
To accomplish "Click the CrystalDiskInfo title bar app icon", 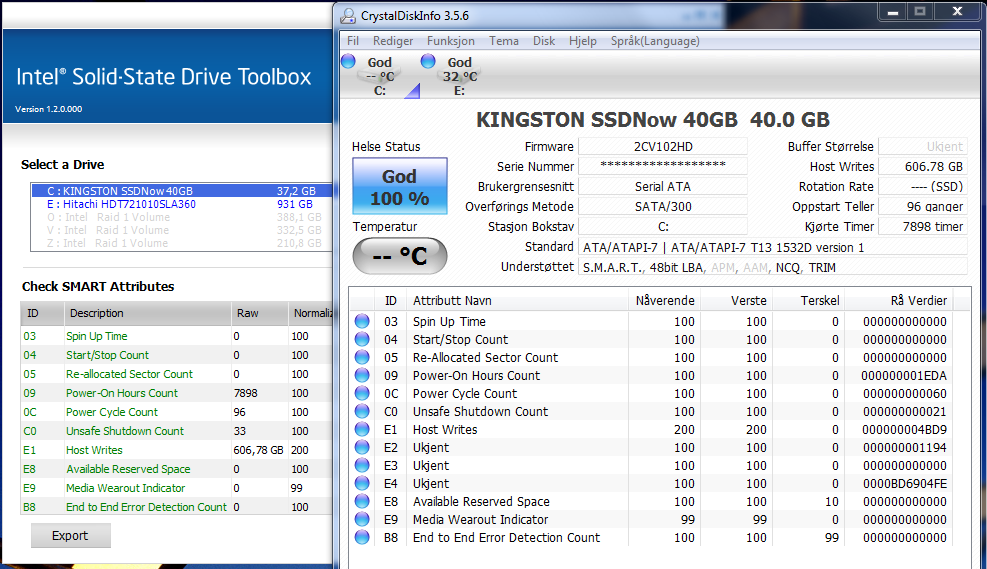I will [348, 16].
